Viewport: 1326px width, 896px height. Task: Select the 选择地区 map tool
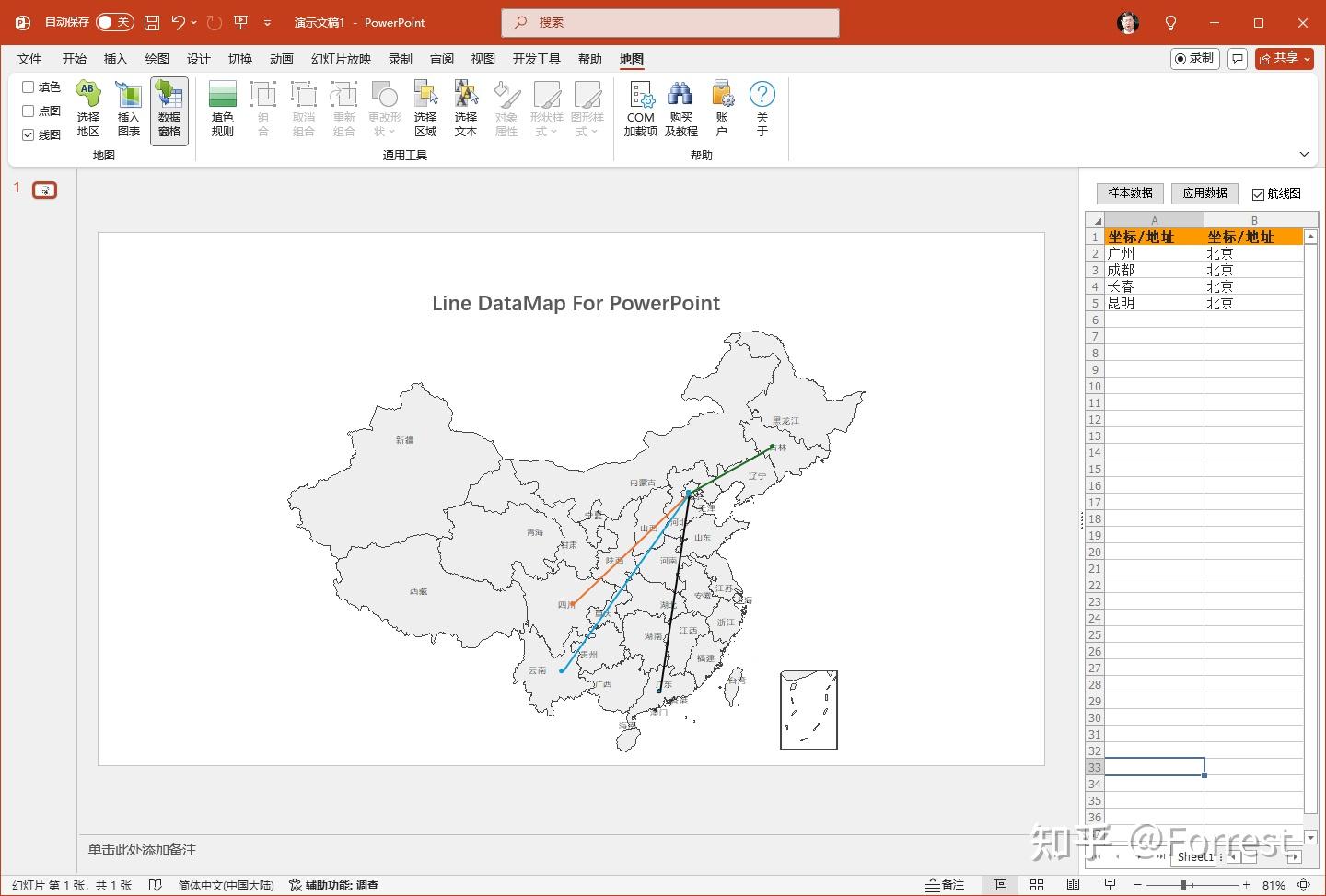click(87, 108)
